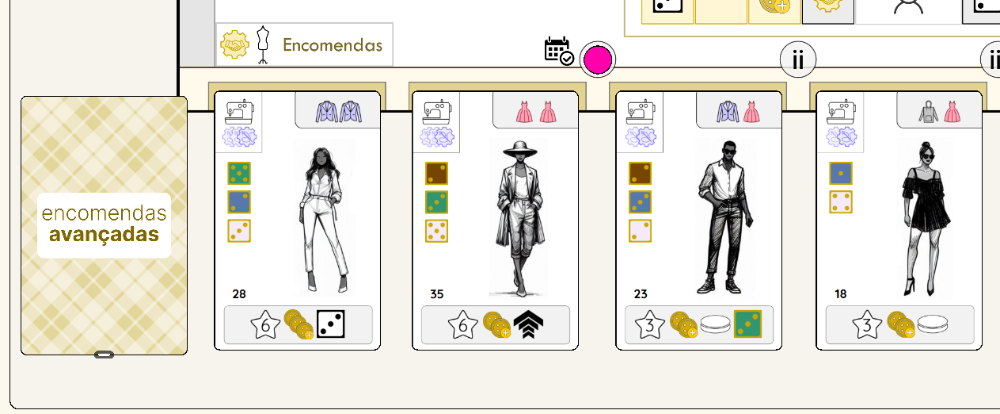Screen dimensions: 1000x414
Task: Click the gold coins on card 28
Action: (x=298, y=324)
